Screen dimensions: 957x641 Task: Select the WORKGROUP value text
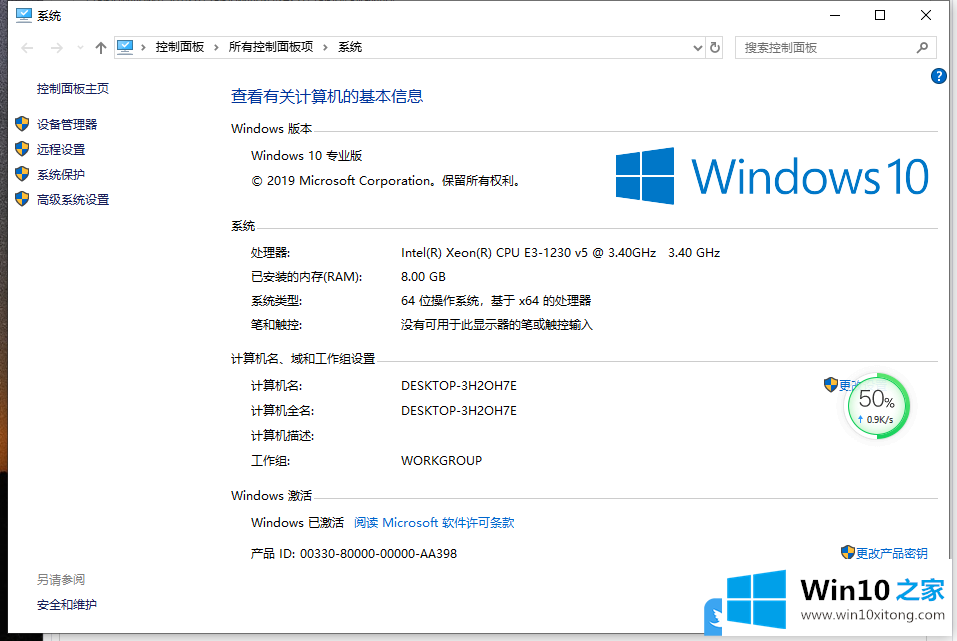point(441,461)
